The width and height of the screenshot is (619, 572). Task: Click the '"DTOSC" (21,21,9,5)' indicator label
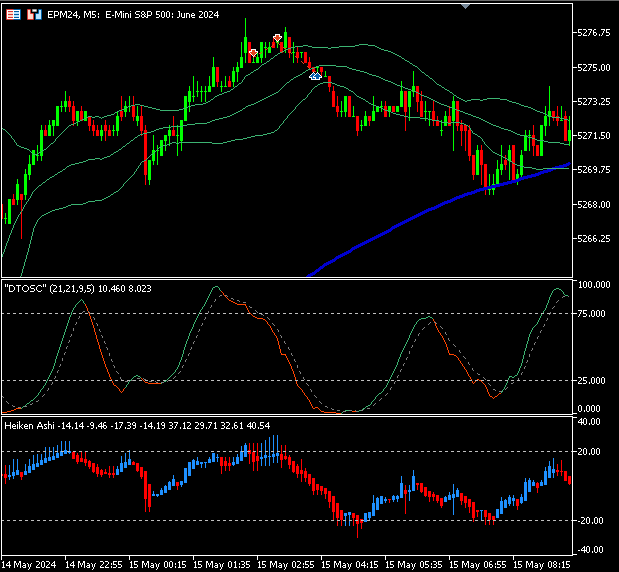(49, 289)
